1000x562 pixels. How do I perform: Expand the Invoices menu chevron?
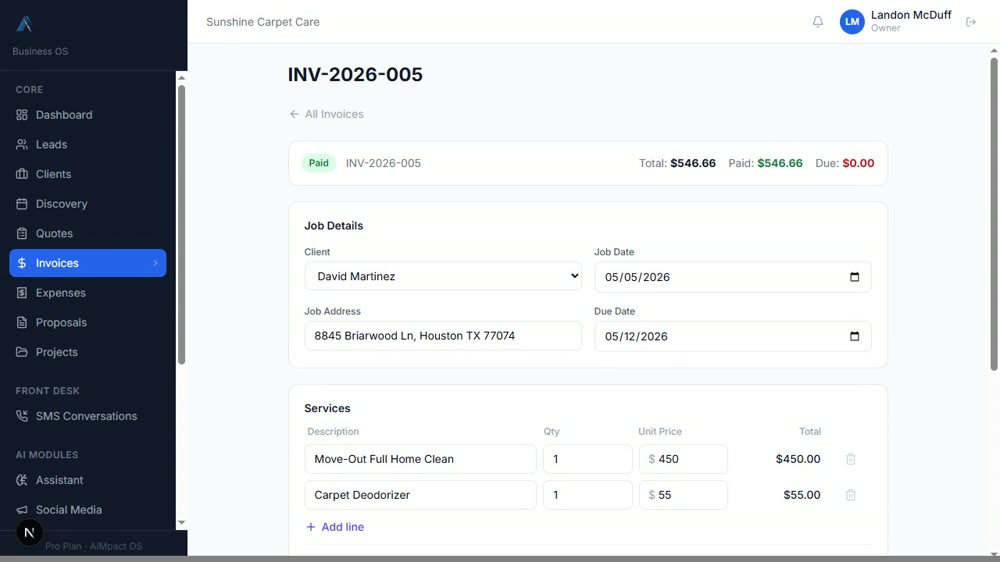point(155,263)
